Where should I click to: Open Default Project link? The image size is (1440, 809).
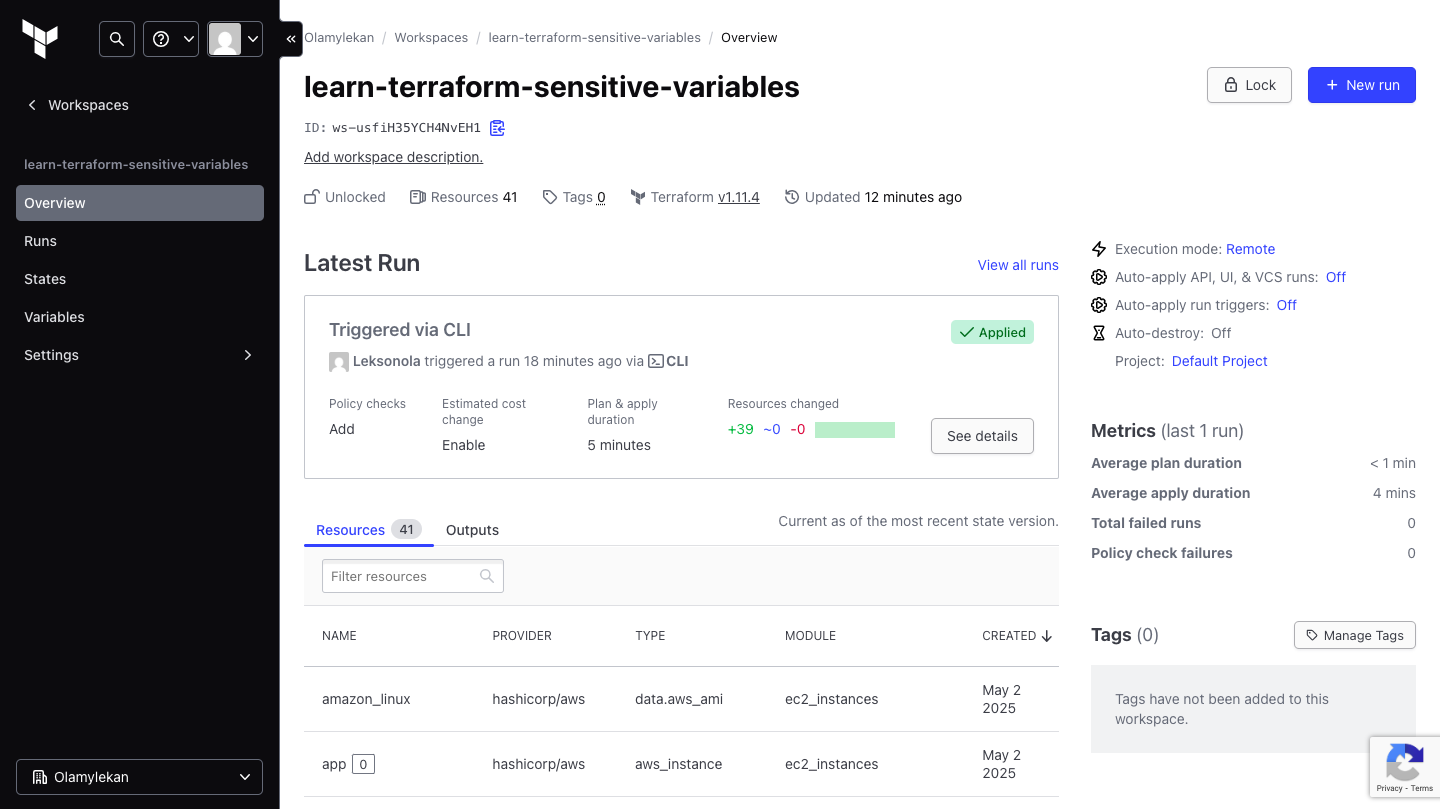click(x=1219, y=361)
